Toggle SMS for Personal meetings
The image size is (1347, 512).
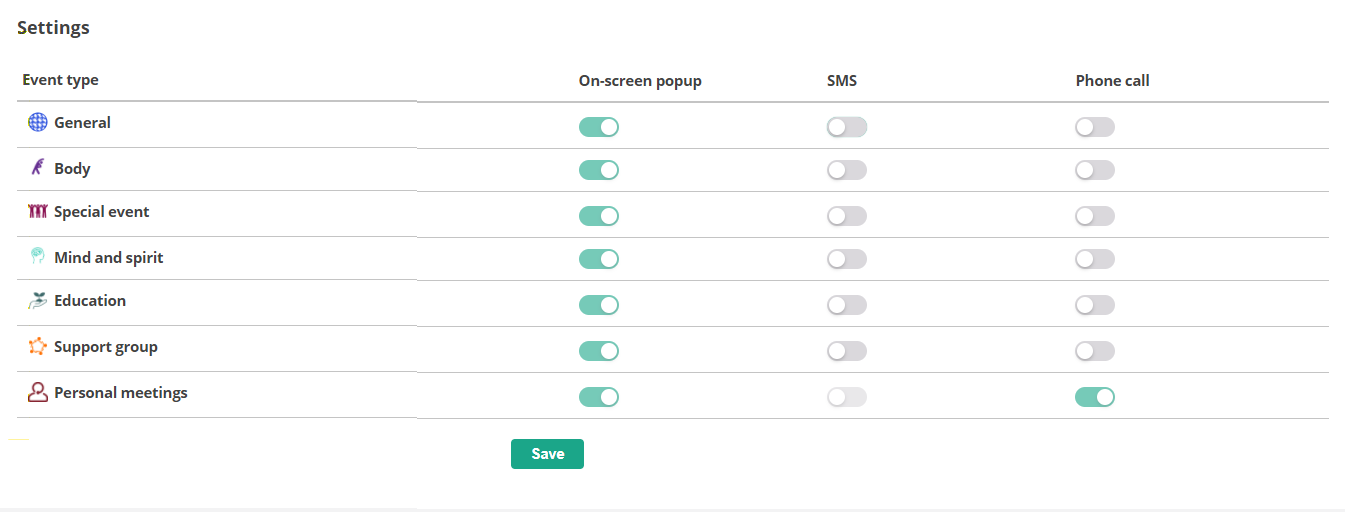point(847,398)
